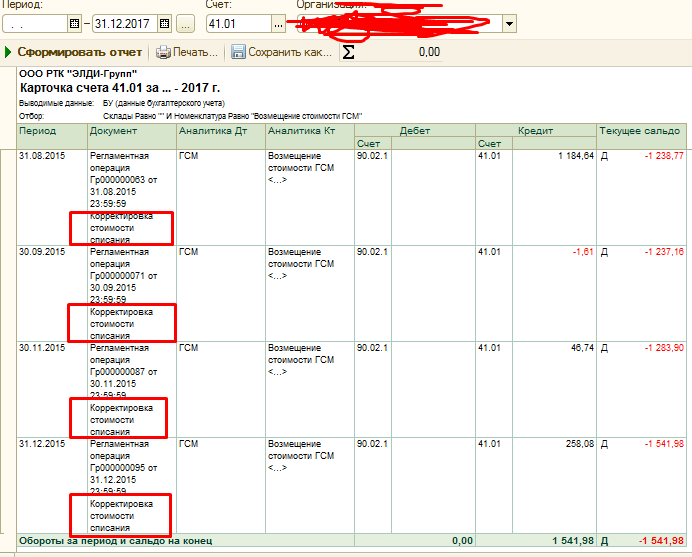Click the Текущее сальдо column header
The height and width of the screenshot is (557, 692).
[641, 131]
